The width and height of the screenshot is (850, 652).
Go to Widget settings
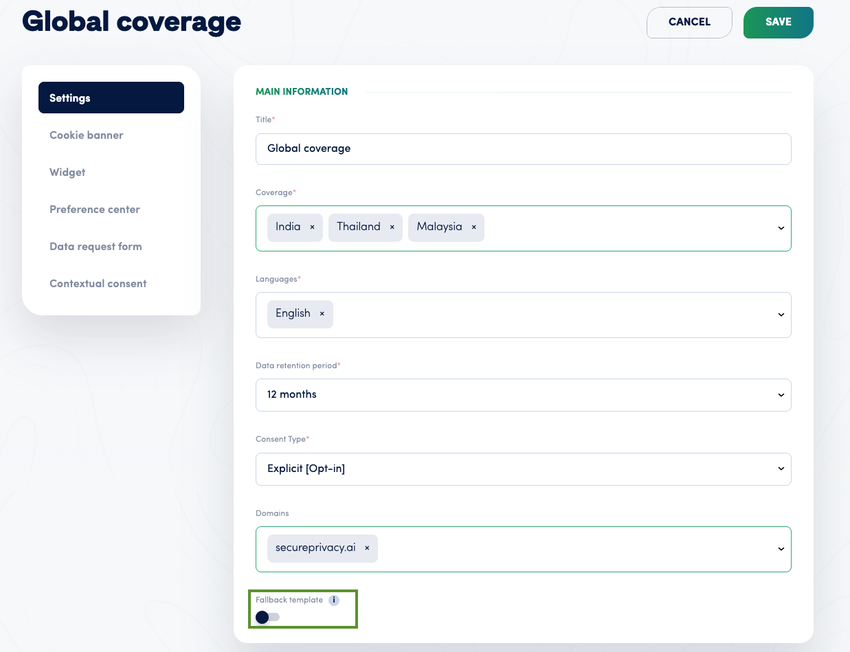coord(68,172)
